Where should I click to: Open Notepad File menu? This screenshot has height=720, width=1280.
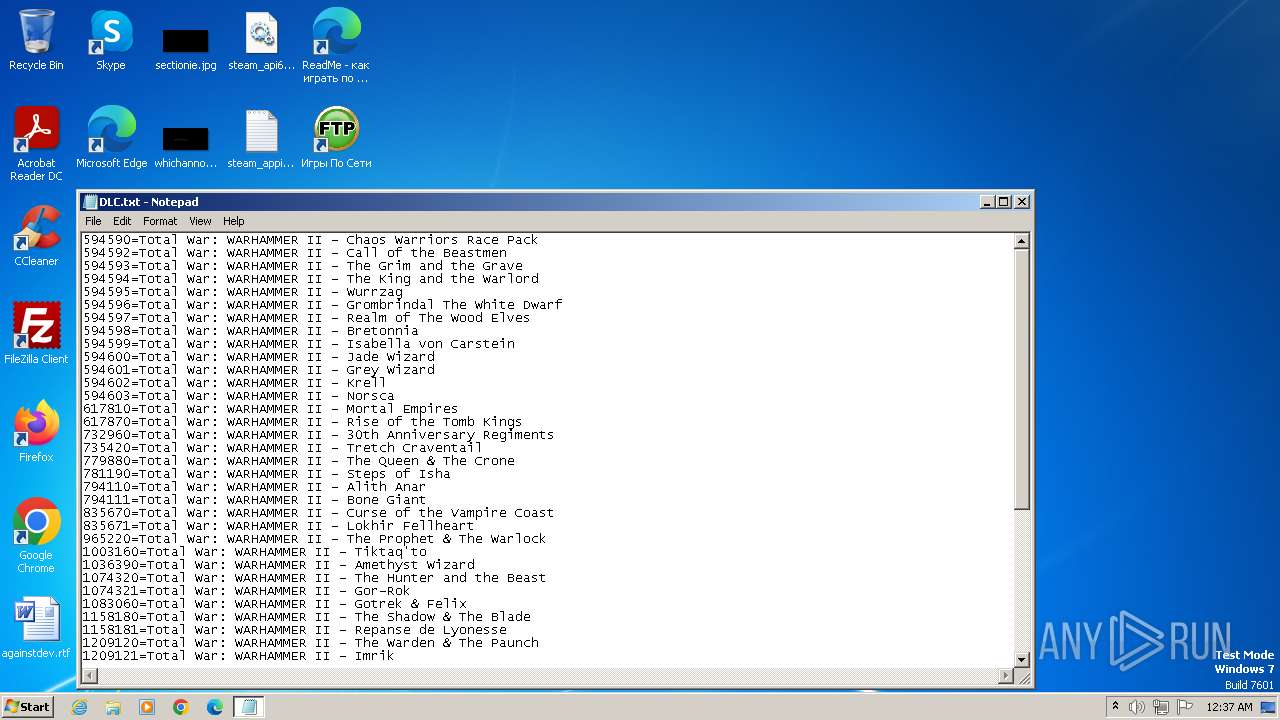[x=93, y=221]
